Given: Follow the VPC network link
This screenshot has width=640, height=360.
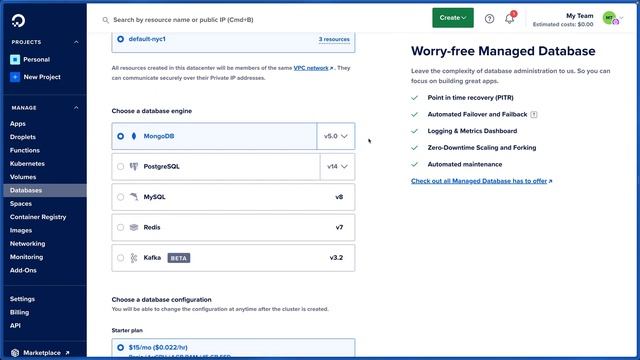Looking at the screenshot, I should [x=313, y=68].
